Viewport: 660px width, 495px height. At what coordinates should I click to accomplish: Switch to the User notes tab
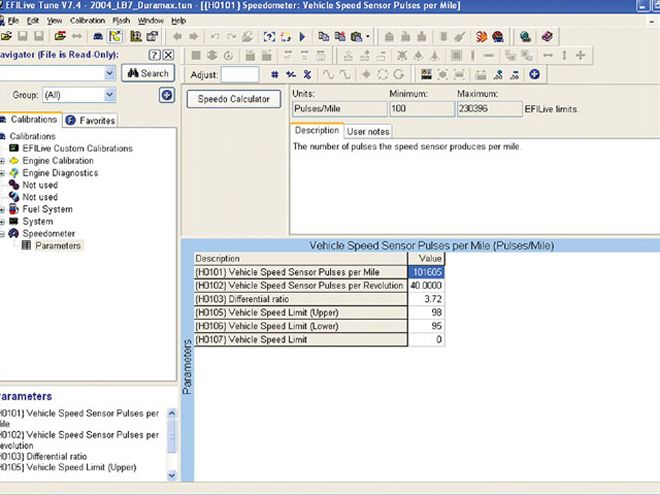click(368, 132)
